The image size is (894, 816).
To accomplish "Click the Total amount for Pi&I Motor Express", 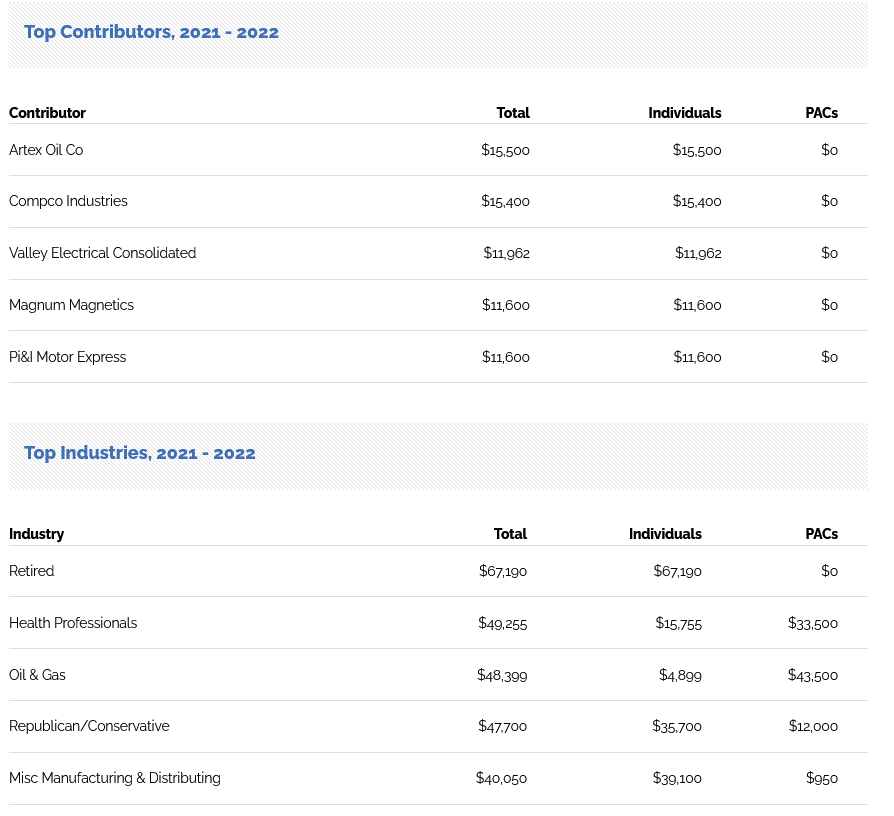I will click(506, 357).
